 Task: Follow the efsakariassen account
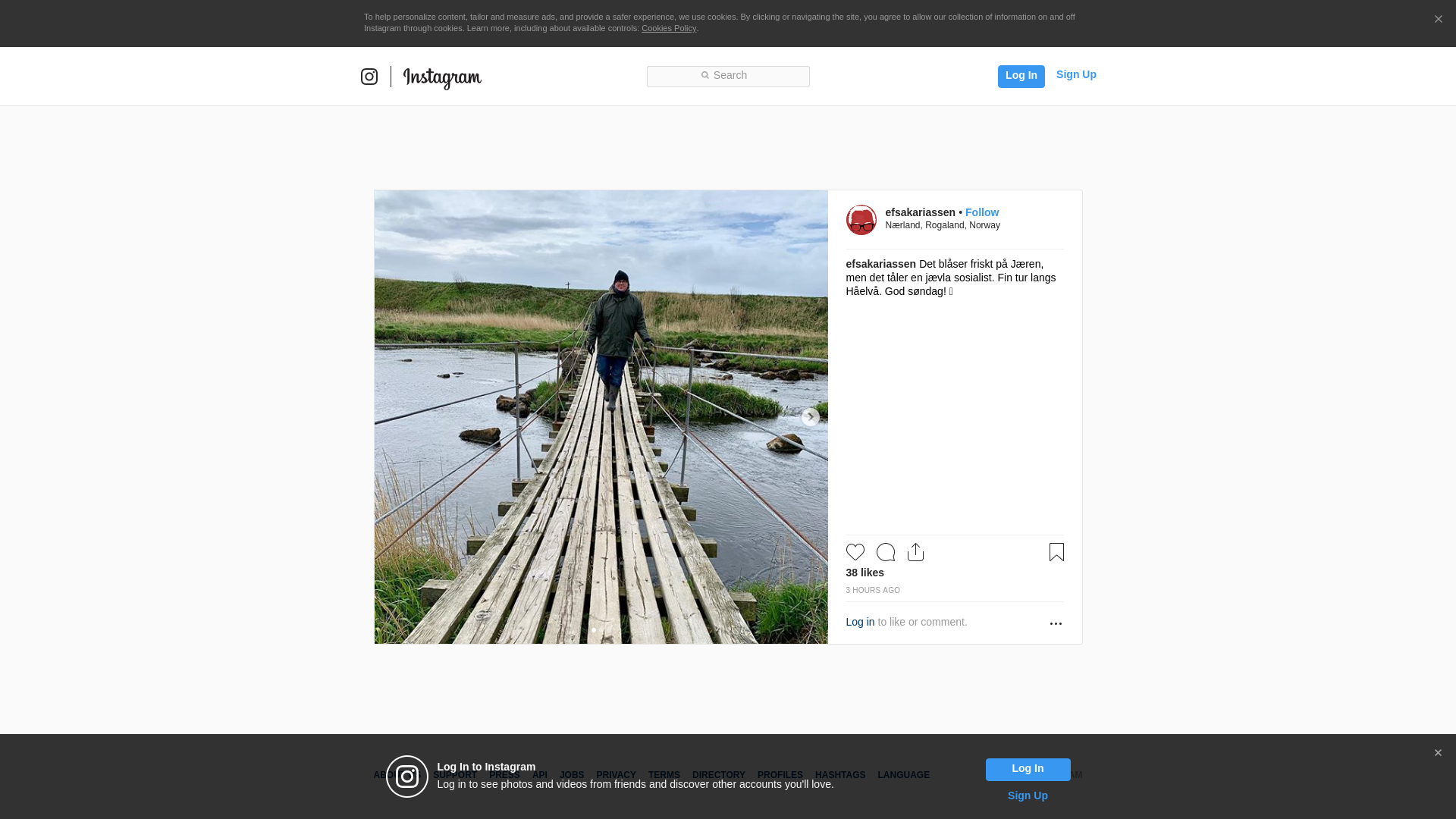pos(981,212)
